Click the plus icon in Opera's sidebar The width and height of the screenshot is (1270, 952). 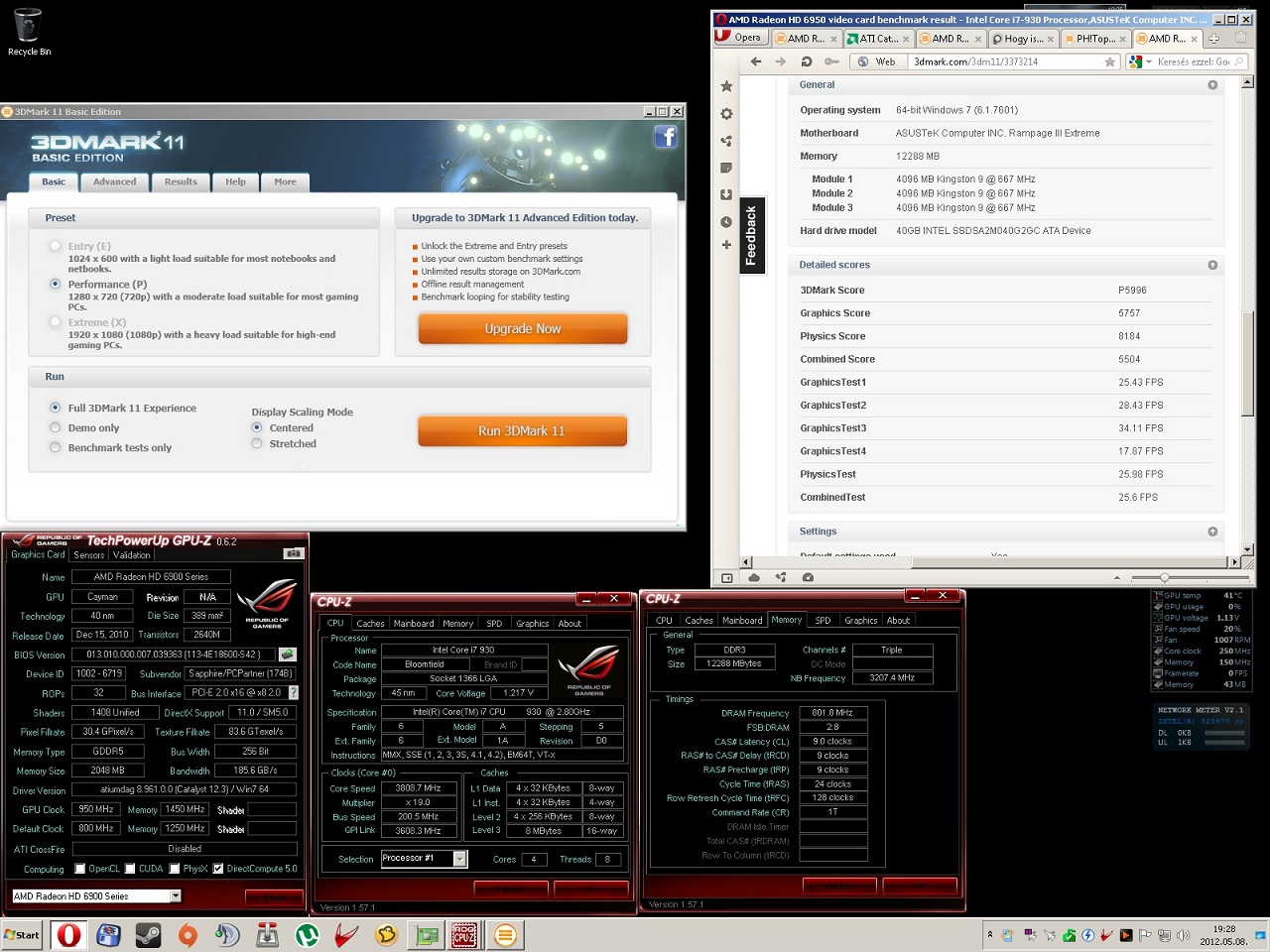click(726, 244)
